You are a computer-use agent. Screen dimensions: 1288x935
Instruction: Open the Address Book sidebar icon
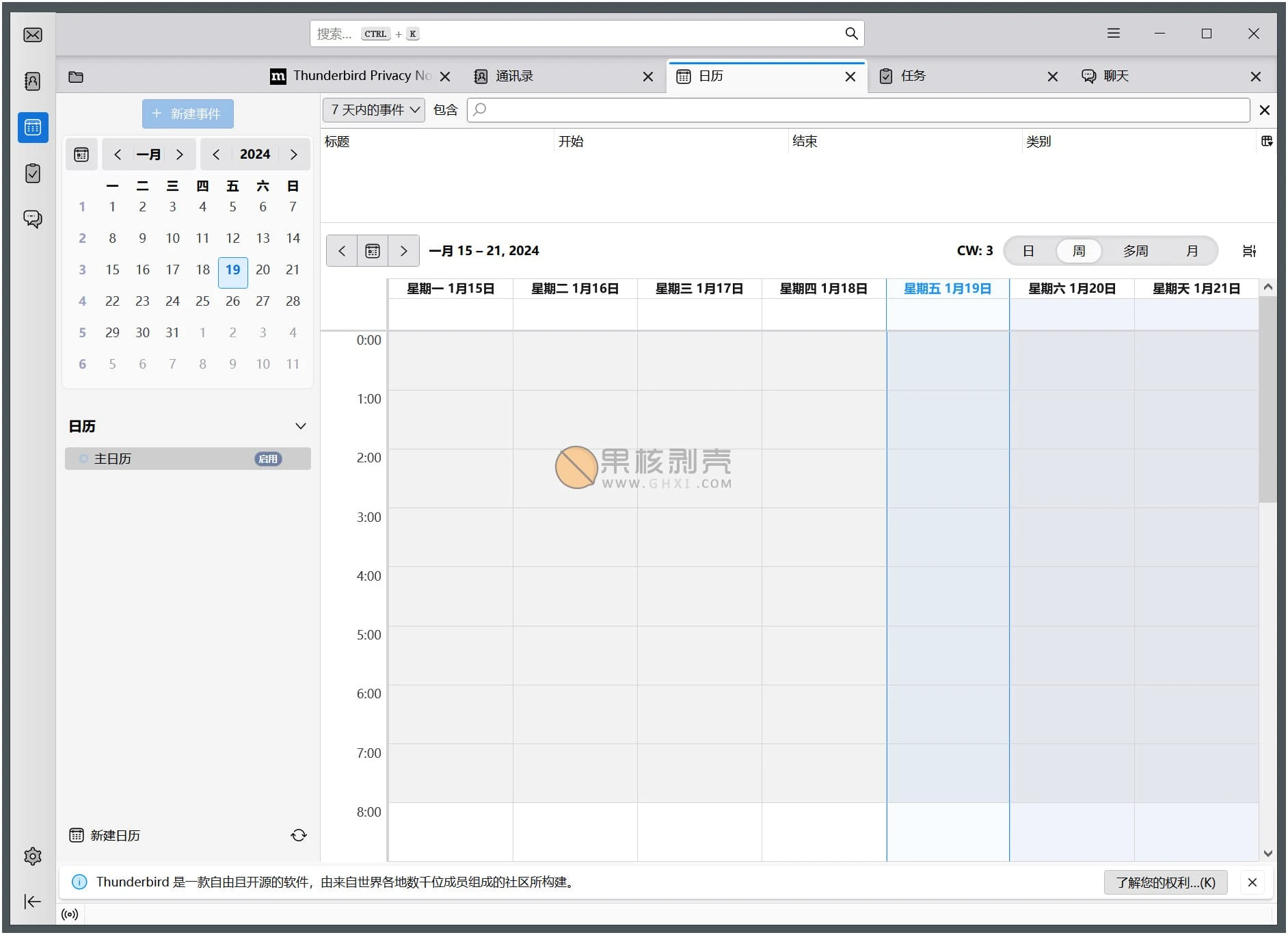click(33, 81)
